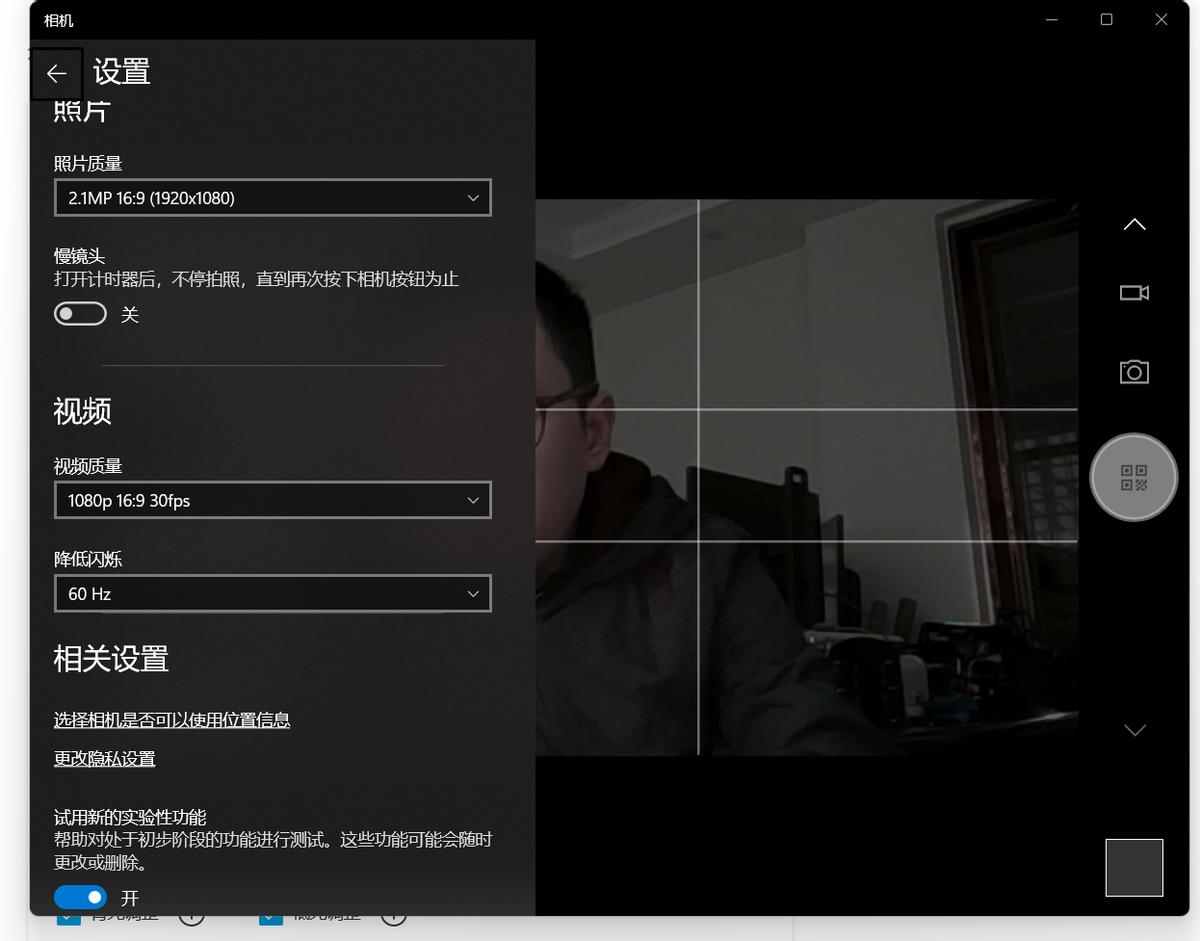The width and height of the screenshot is (1200, 941).
Task: Click the 视频质量 label
Action: pyautogui.click(x=88, y=466)
